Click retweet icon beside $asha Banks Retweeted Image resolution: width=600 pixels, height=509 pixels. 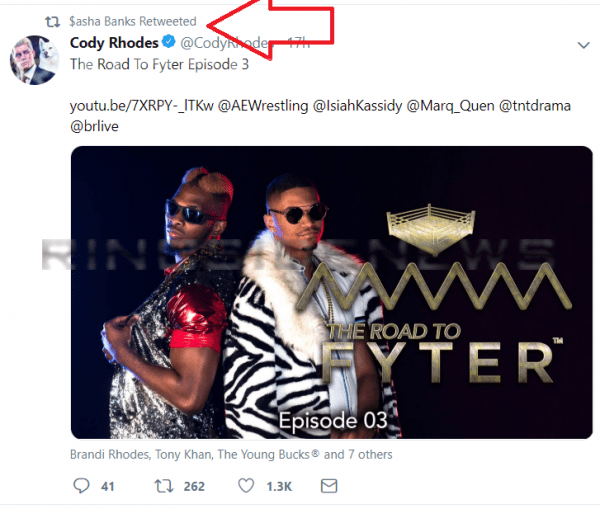(53, 21)
